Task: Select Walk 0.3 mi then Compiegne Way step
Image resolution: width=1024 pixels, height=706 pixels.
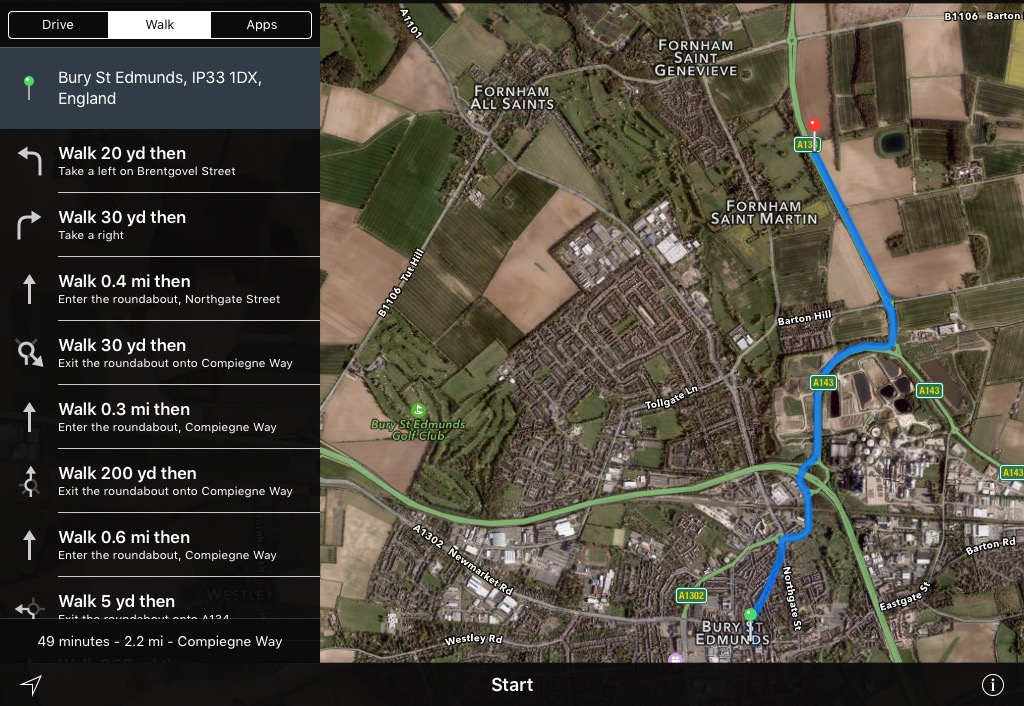Action: pos(160,417)
